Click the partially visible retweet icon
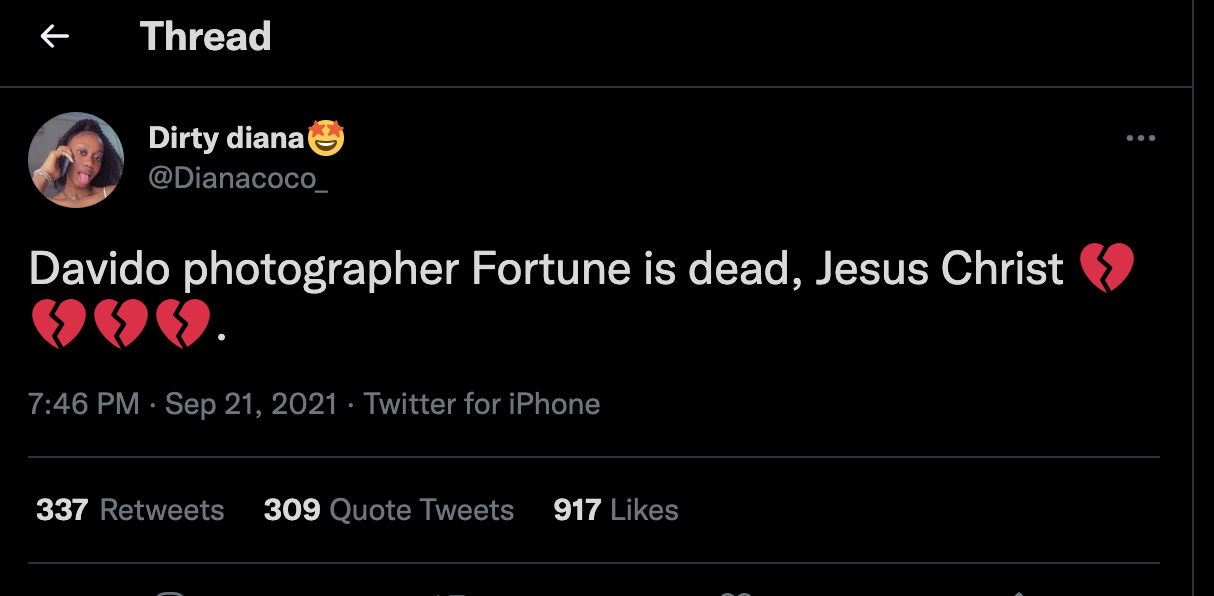Image resolution: width=1214 pixels, height=596 pixels. pyautogui.click(x=452, y=593)
